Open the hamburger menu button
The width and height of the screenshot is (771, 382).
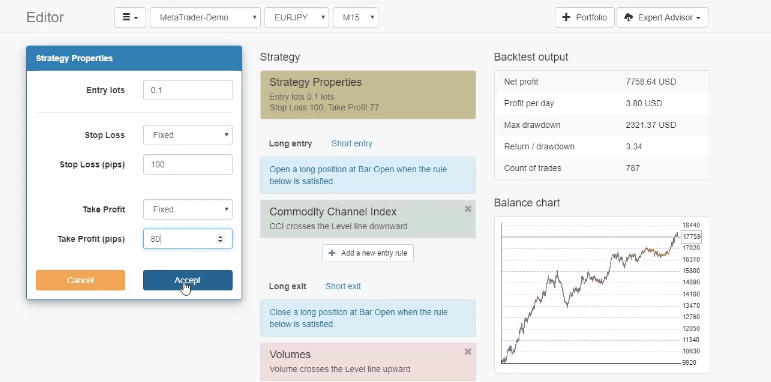[x=130, y=17]
